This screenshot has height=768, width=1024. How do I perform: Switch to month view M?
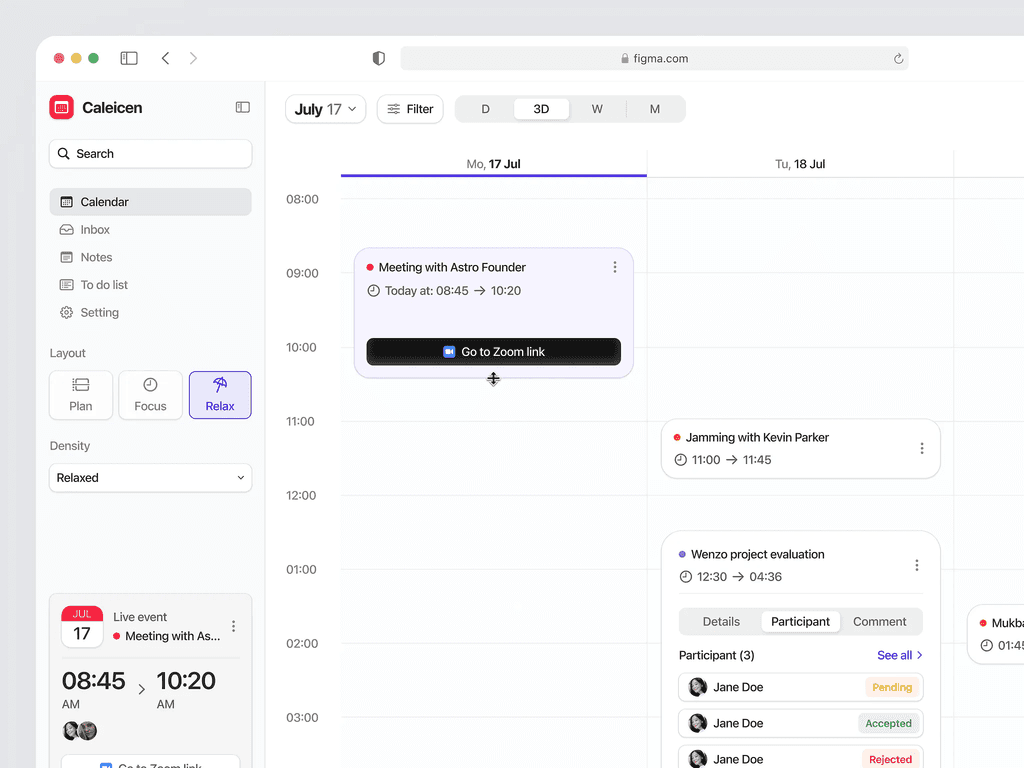pyautogui.click(x=654, y=109)
